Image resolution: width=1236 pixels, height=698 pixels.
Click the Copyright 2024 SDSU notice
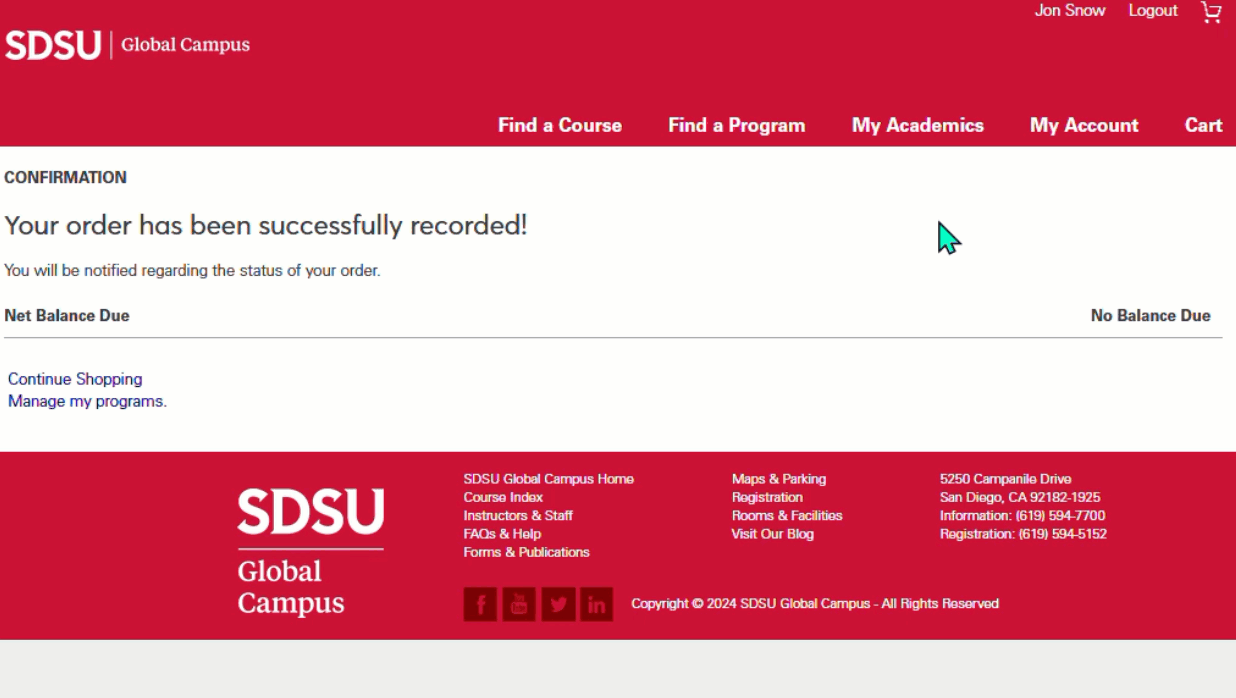[815, 604]
